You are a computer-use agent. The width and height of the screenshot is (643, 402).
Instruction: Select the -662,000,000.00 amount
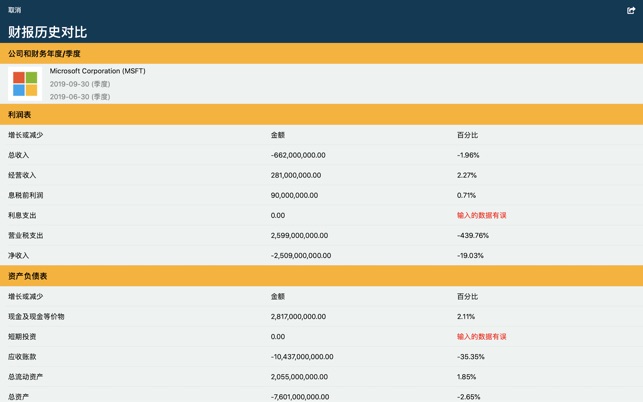coord(298,155)
